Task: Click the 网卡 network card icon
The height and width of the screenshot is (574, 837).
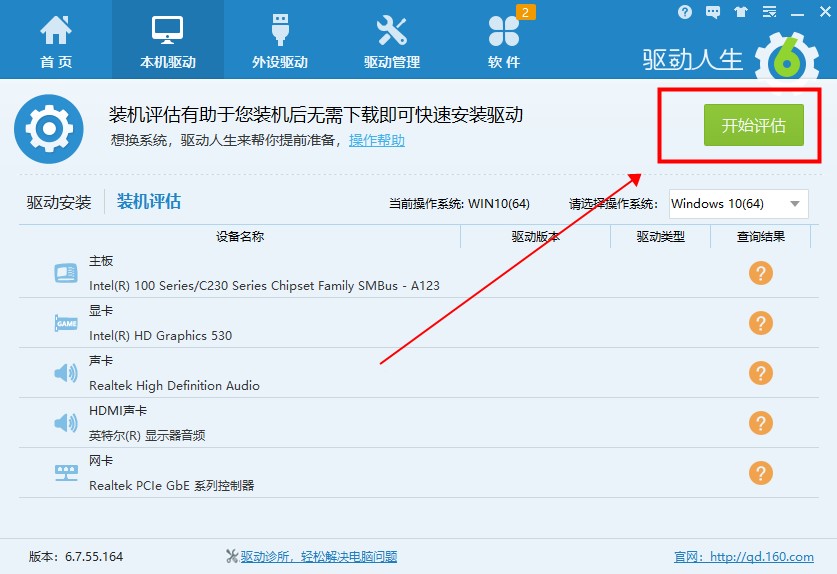Action: (66, 473)
